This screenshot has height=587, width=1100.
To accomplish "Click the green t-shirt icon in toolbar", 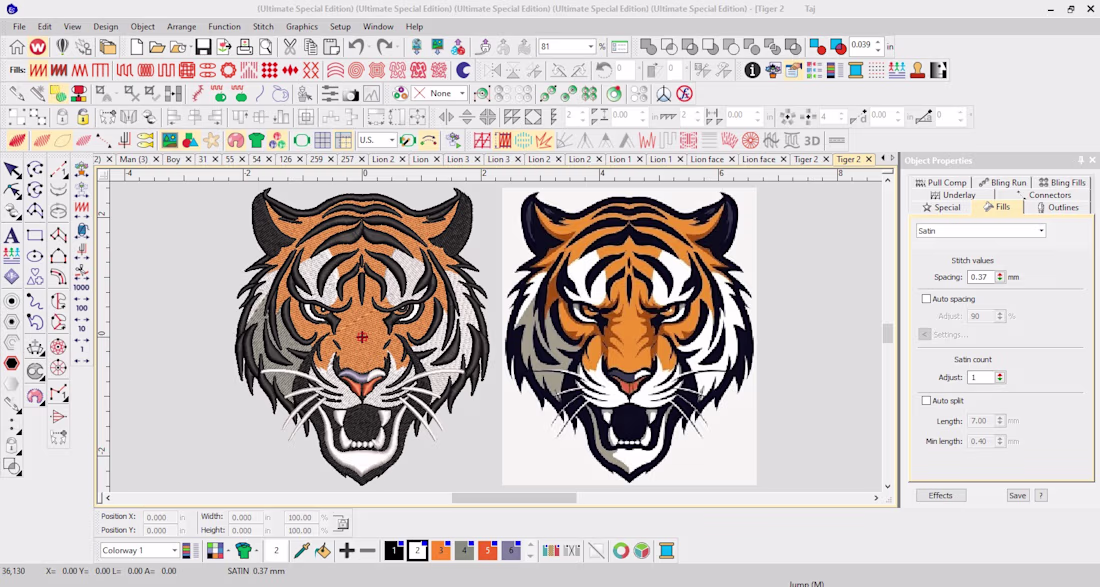I will pos(256,140).
